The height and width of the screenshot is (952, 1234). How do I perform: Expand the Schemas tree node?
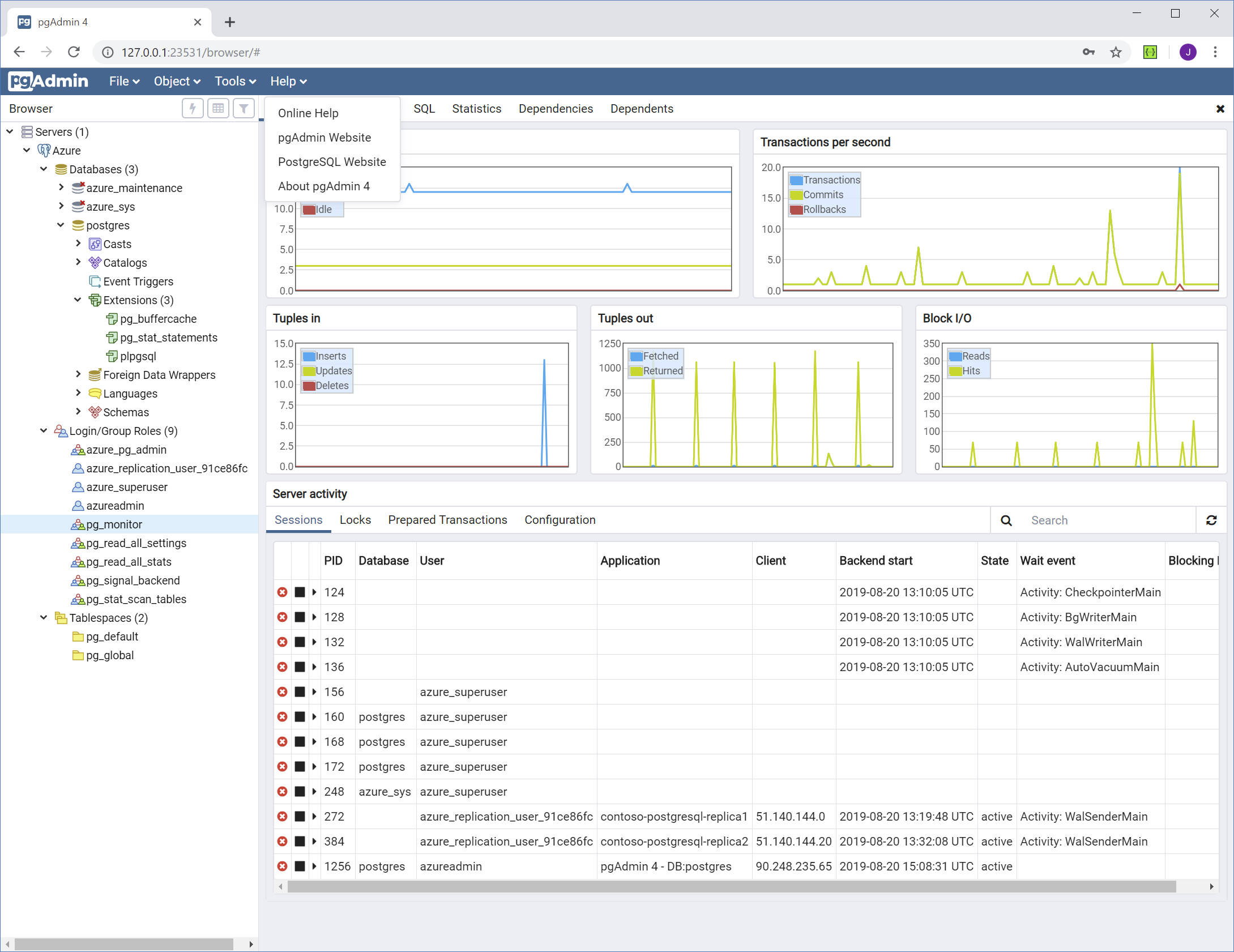click(78, 412)
